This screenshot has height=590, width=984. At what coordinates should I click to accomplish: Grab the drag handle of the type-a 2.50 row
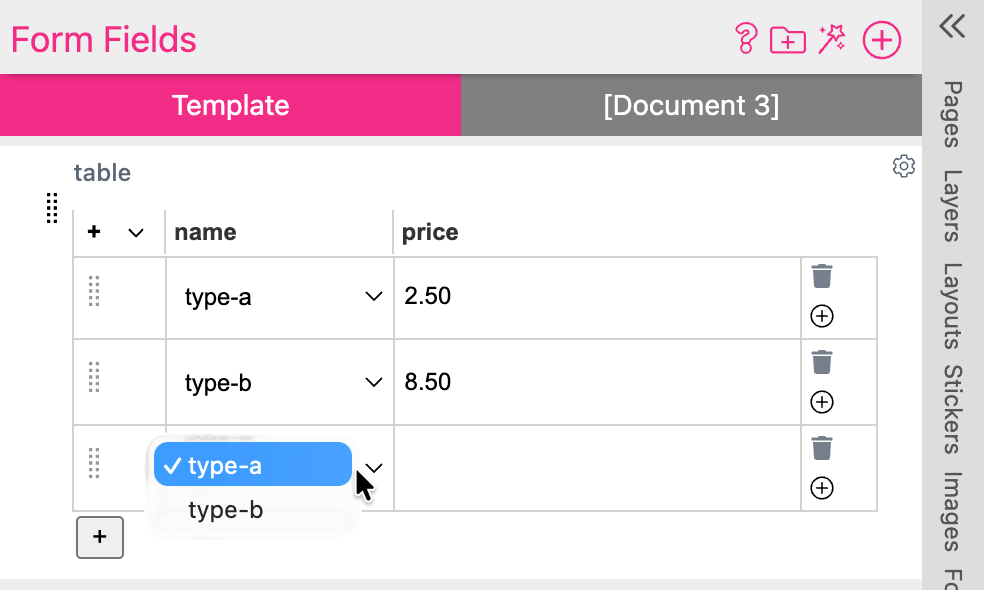tap(94, 291)
